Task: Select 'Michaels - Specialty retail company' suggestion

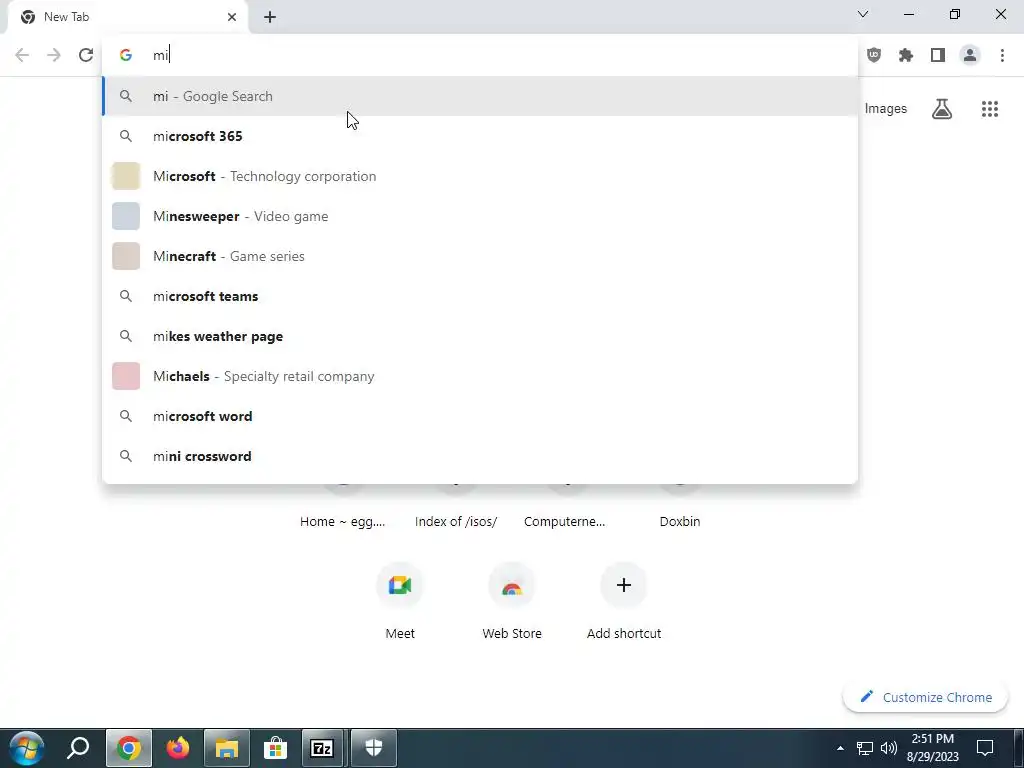Action: coord(480,376)
